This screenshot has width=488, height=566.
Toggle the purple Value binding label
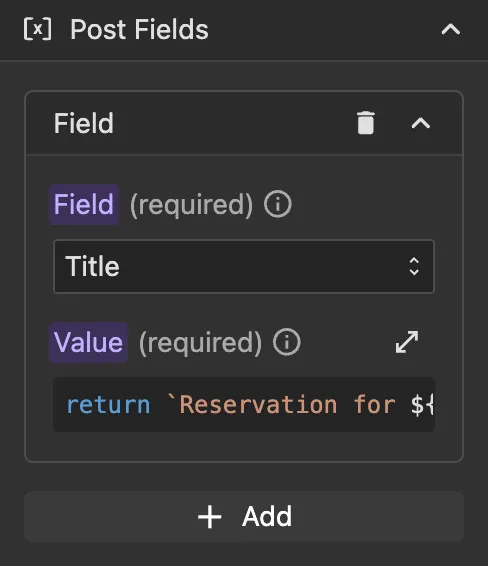pos(88,342)
